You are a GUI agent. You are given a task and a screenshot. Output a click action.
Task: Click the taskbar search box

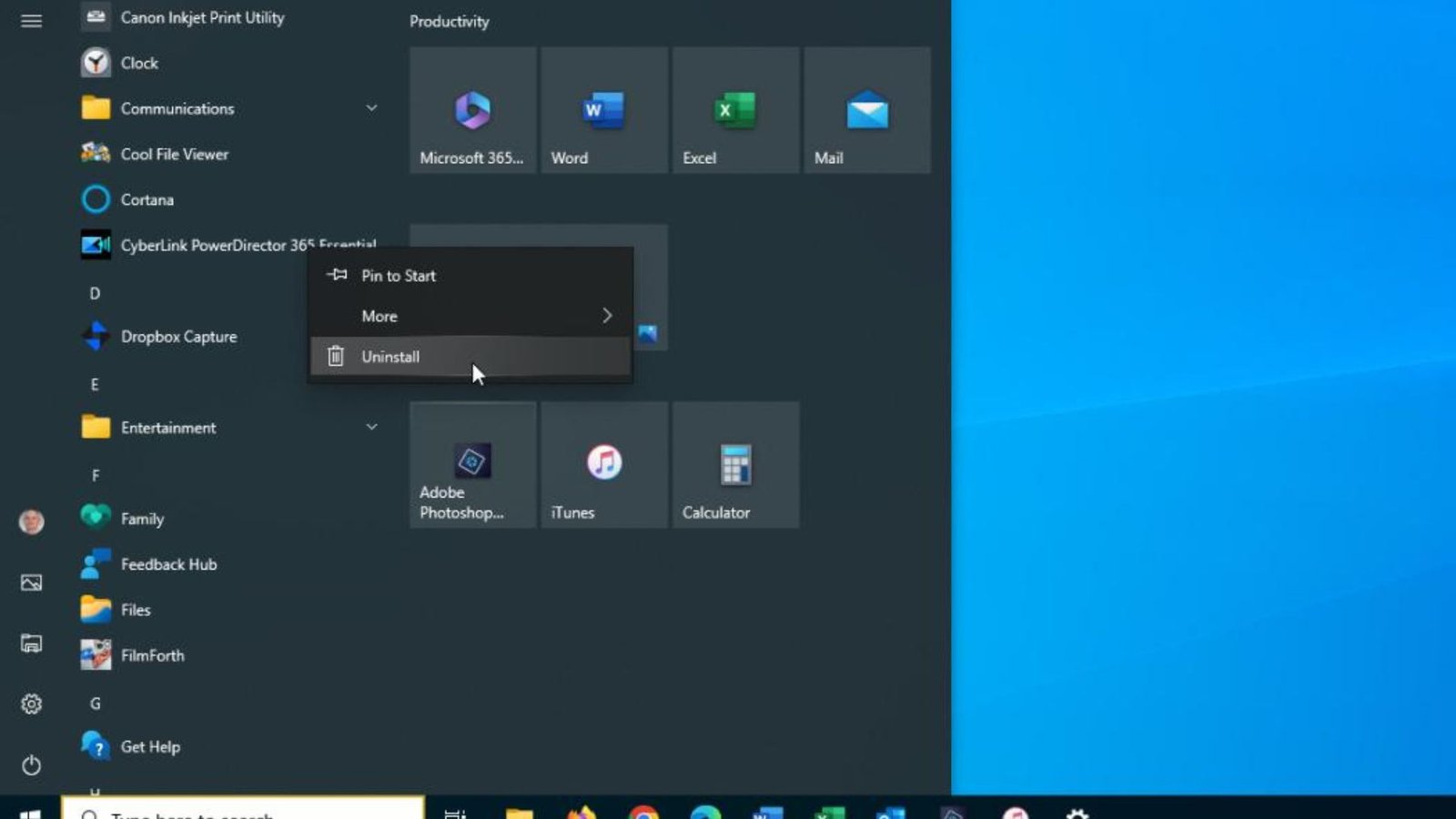243,808
